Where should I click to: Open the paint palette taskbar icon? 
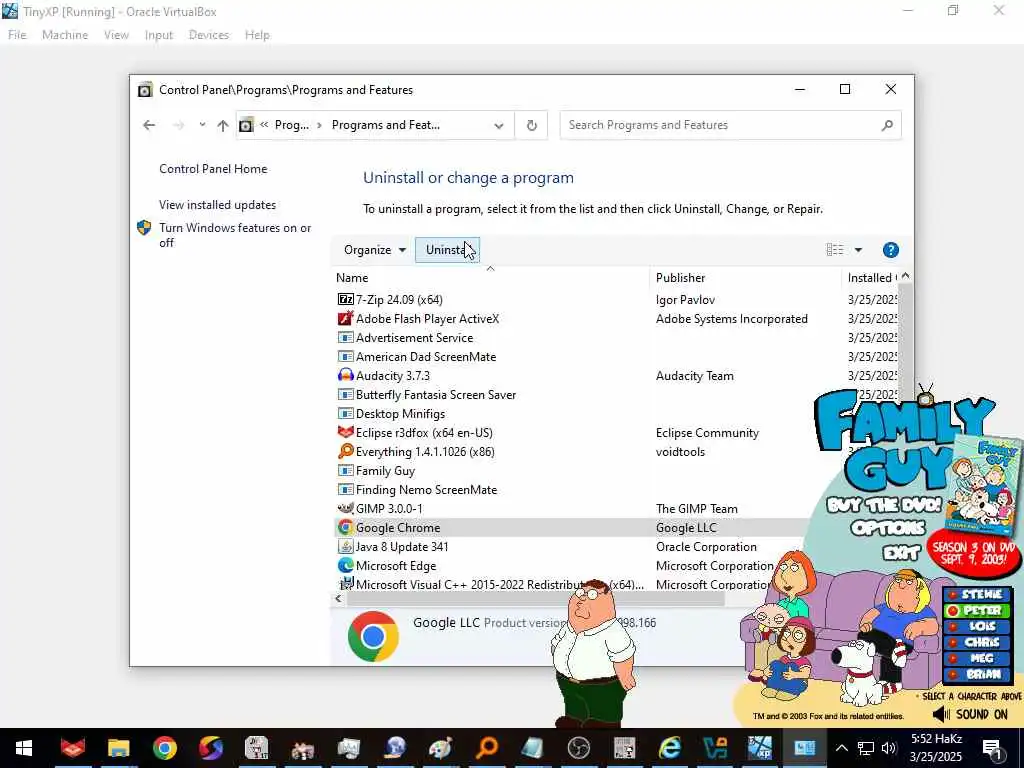[441, 748]
